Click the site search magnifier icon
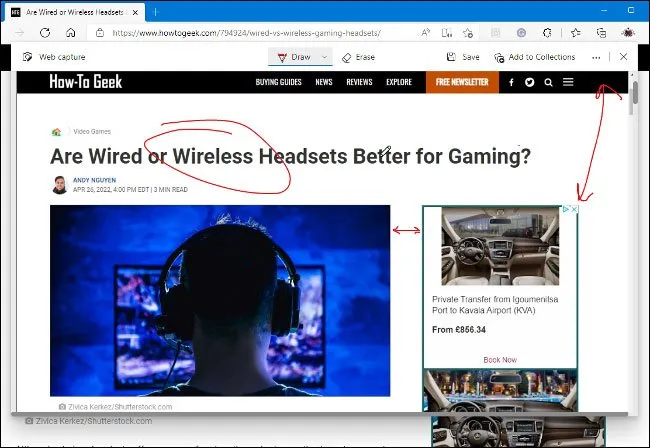 (x=548, y=82)
